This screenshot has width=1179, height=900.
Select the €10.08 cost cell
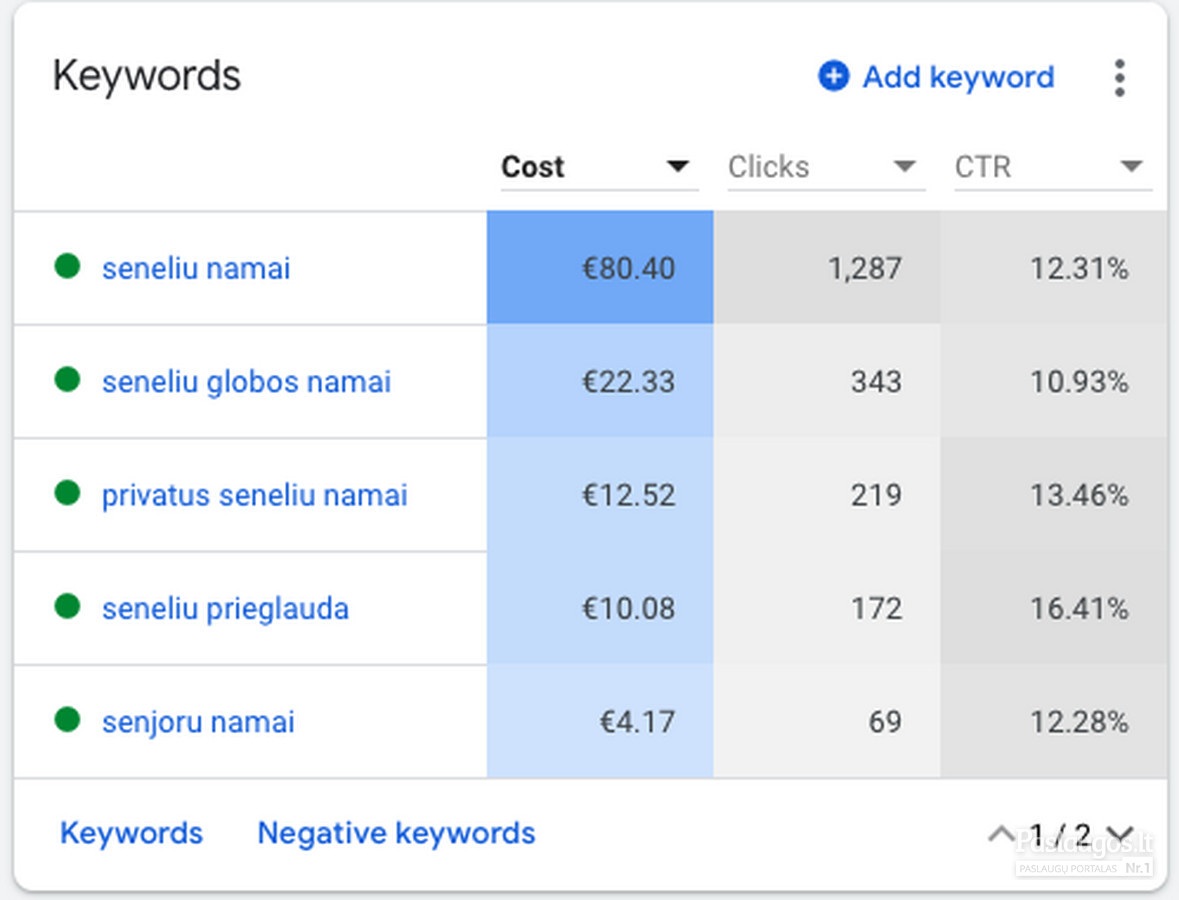[x=600, y=608]
